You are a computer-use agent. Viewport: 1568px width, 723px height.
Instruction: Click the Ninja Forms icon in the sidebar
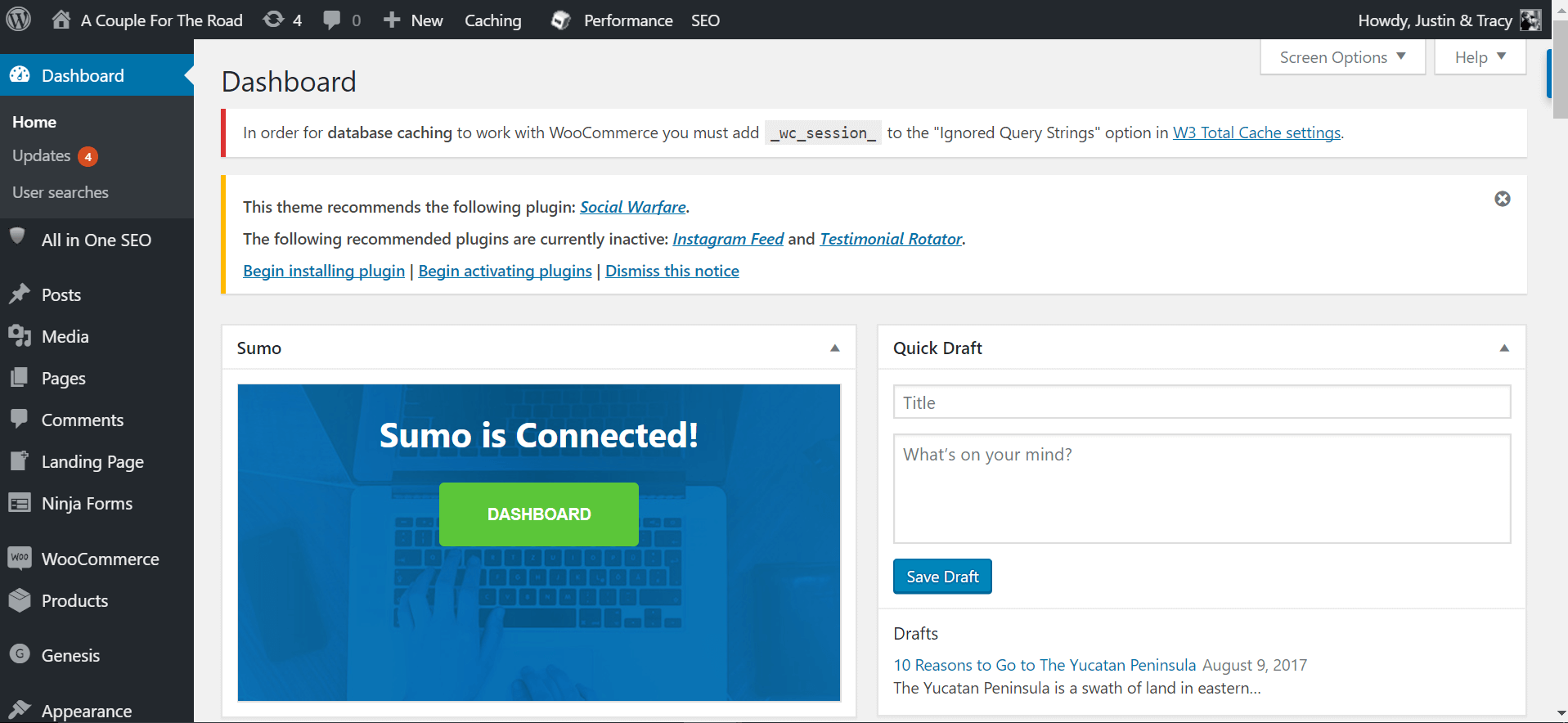20,503
